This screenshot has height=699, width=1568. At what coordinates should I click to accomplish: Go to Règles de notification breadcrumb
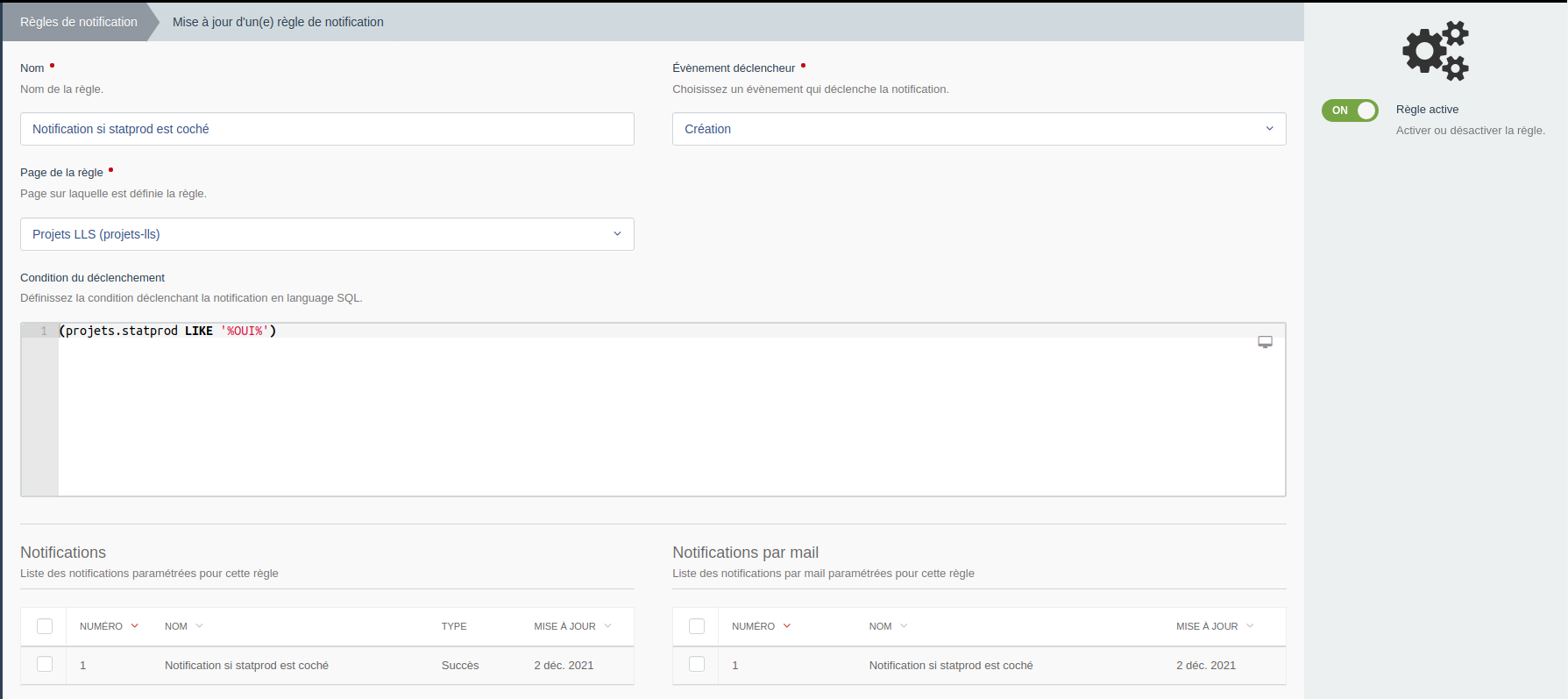point(79,22)
